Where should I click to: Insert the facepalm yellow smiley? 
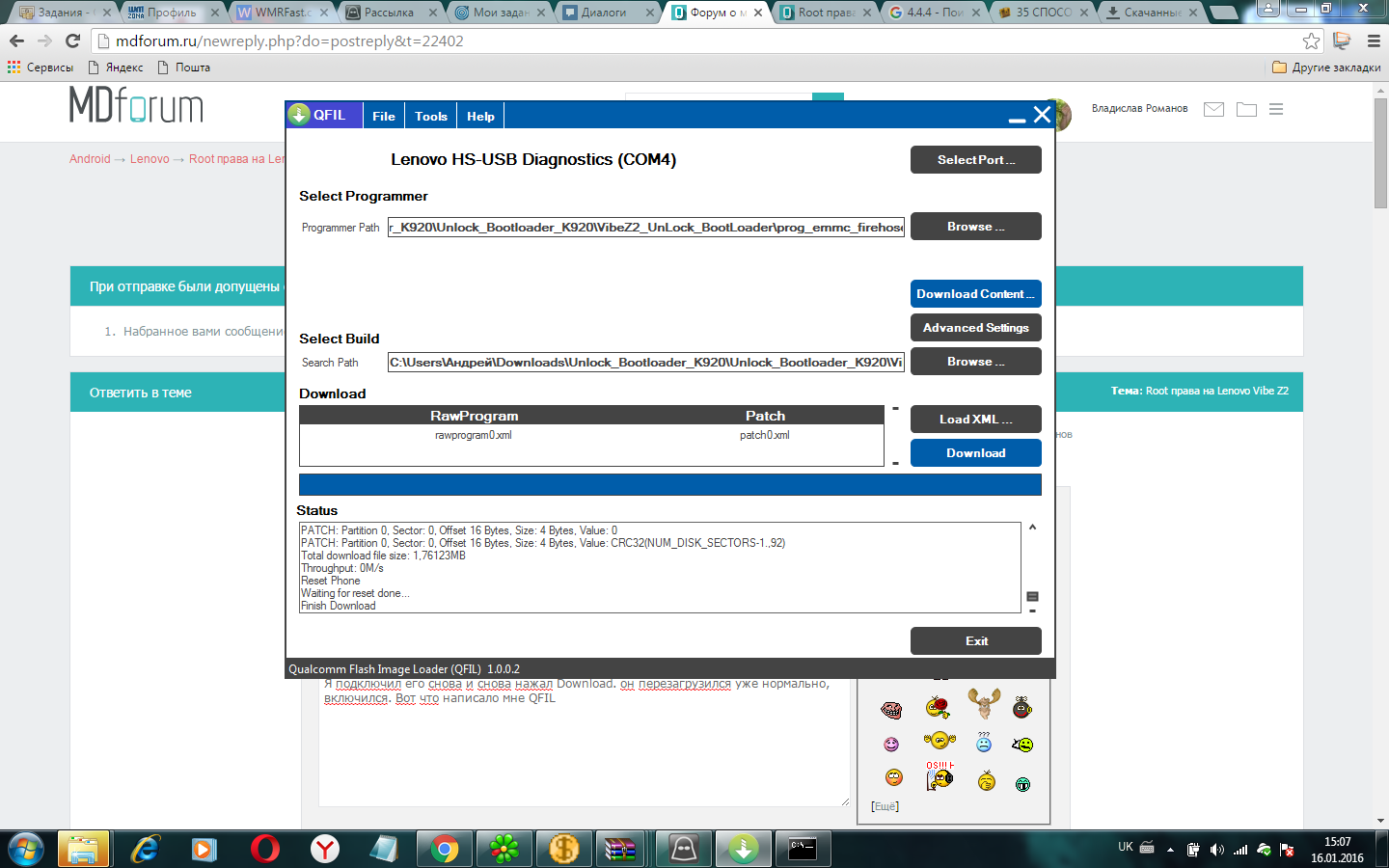[x=986, y=781]
